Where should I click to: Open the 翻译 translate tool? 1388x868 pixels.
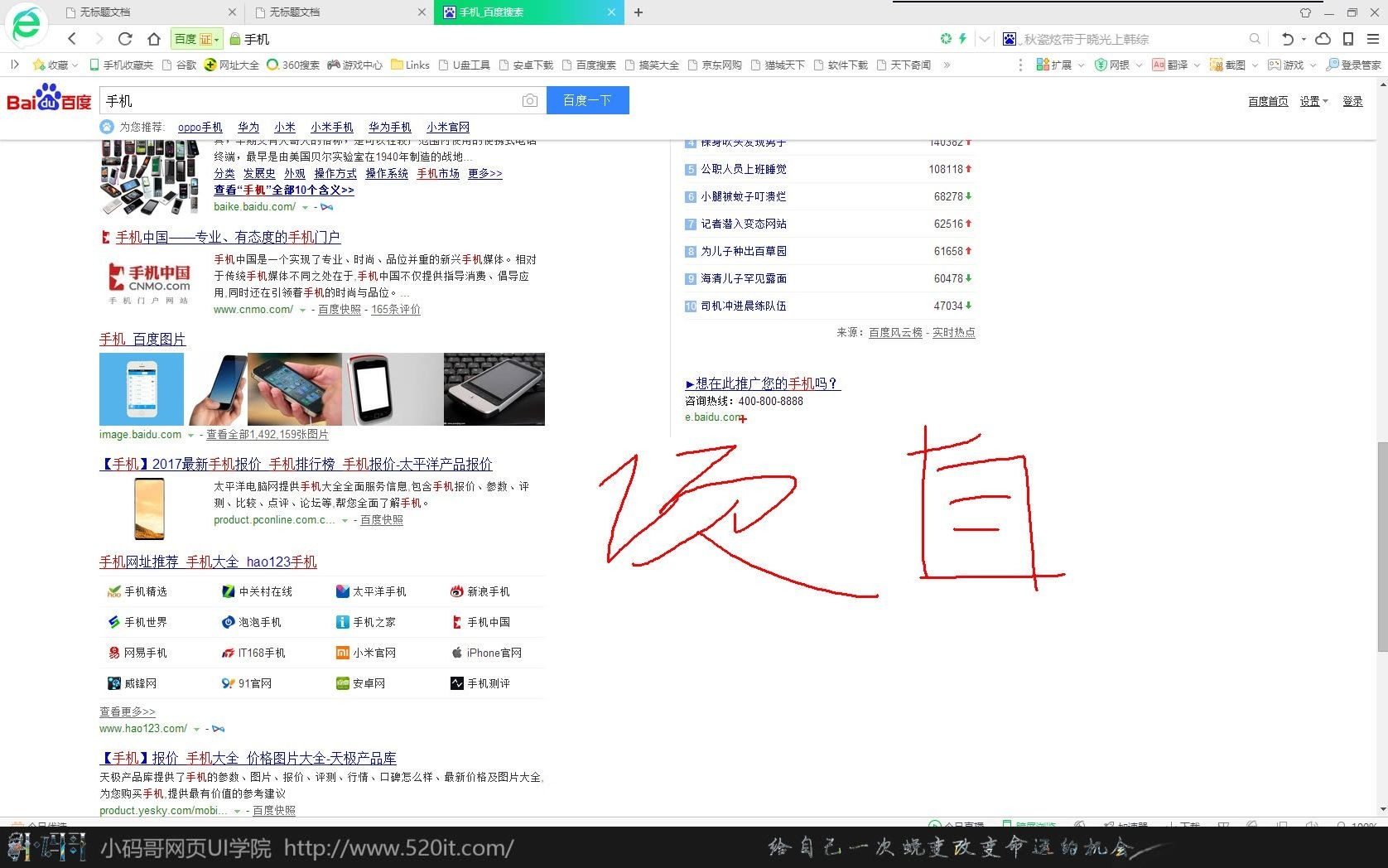point(1170,65)
